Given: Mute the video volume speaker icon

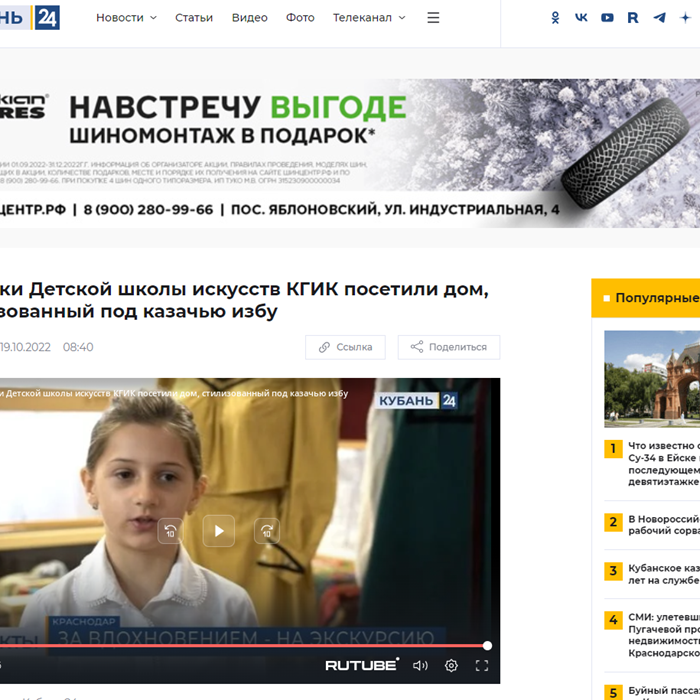Looking at the screenshot, I should (x=420, y=666).
